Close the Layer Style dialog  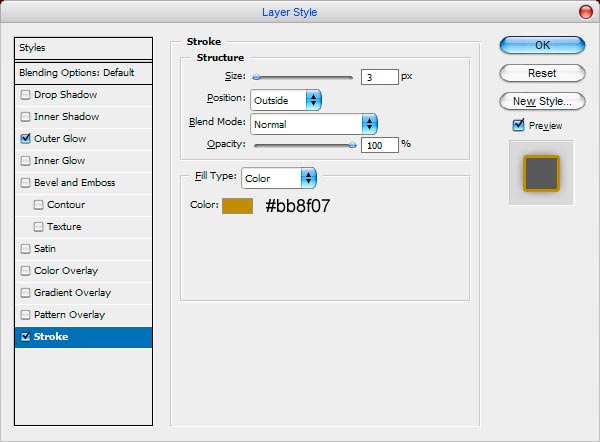click(x=585, y=12)
